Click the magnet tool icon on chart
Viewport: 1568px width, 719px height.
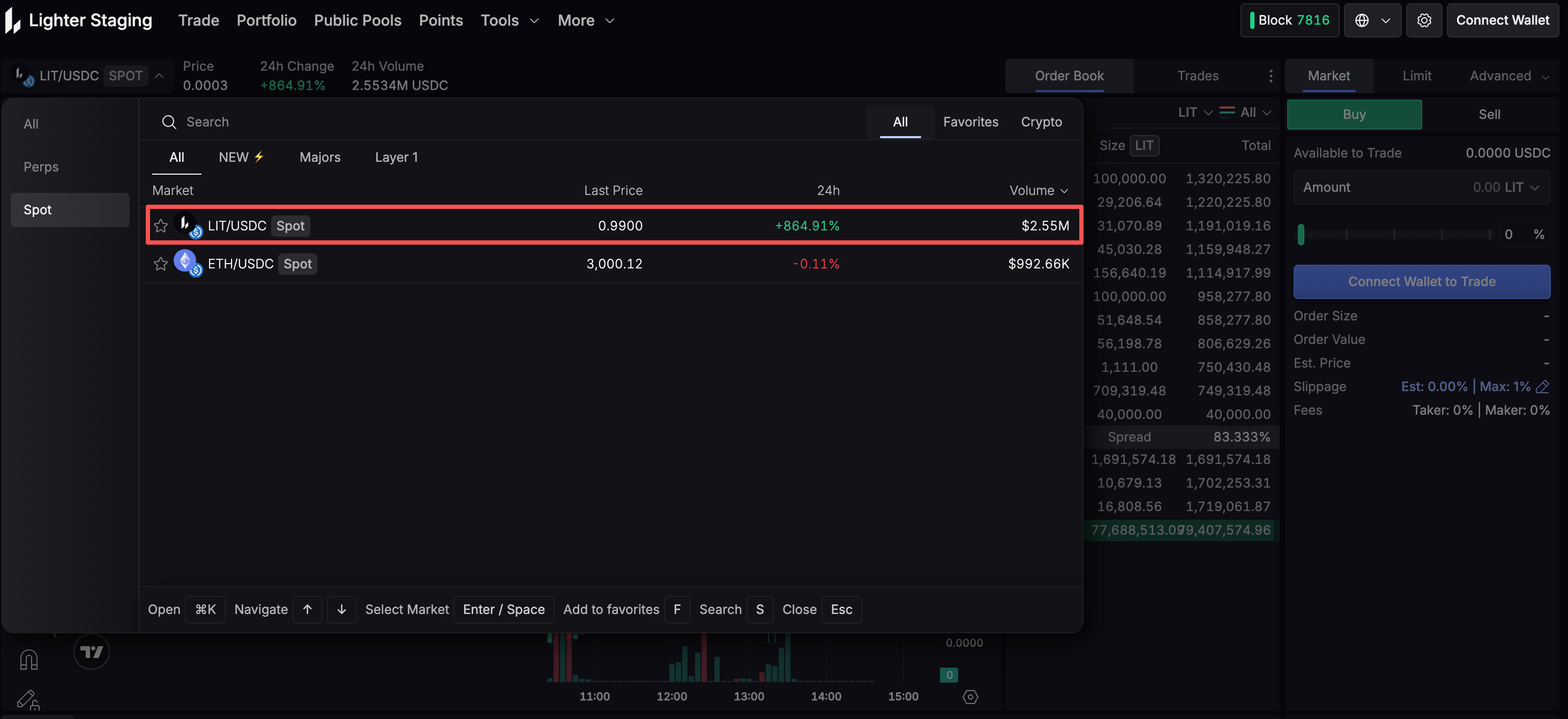(x=28, y=660)
